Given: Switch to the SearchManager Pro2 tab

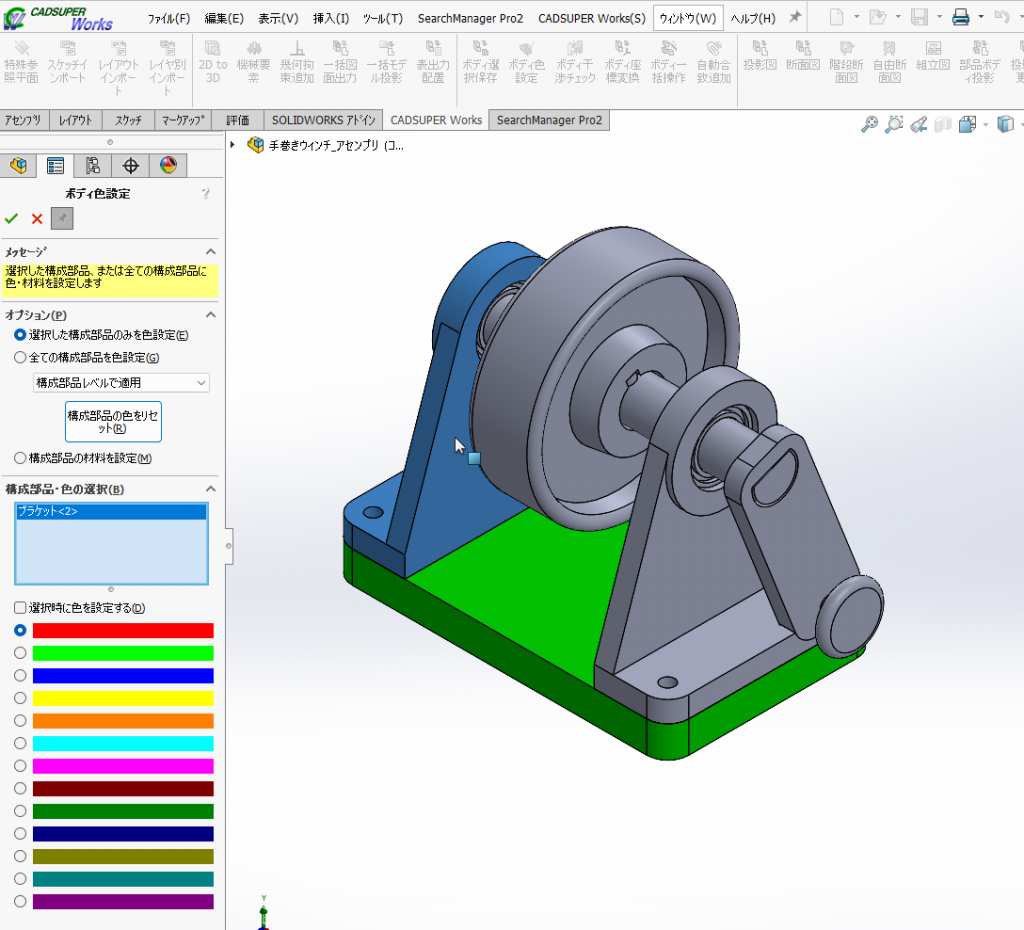Looking at the screenshot, I should point(549,120).
